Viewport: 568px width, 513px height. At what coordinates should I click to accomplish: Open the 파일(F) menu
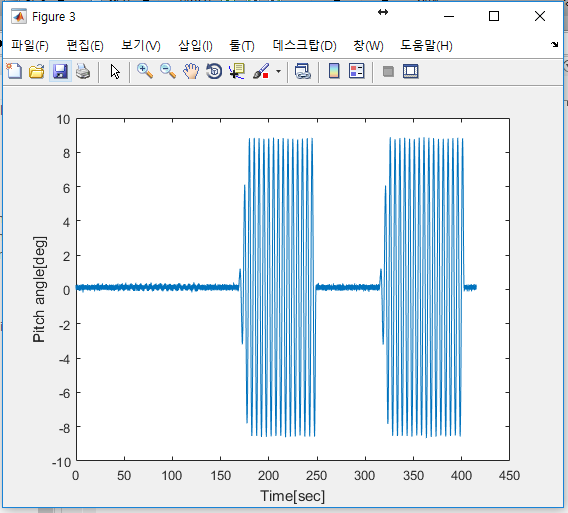(x=30, y=46)
